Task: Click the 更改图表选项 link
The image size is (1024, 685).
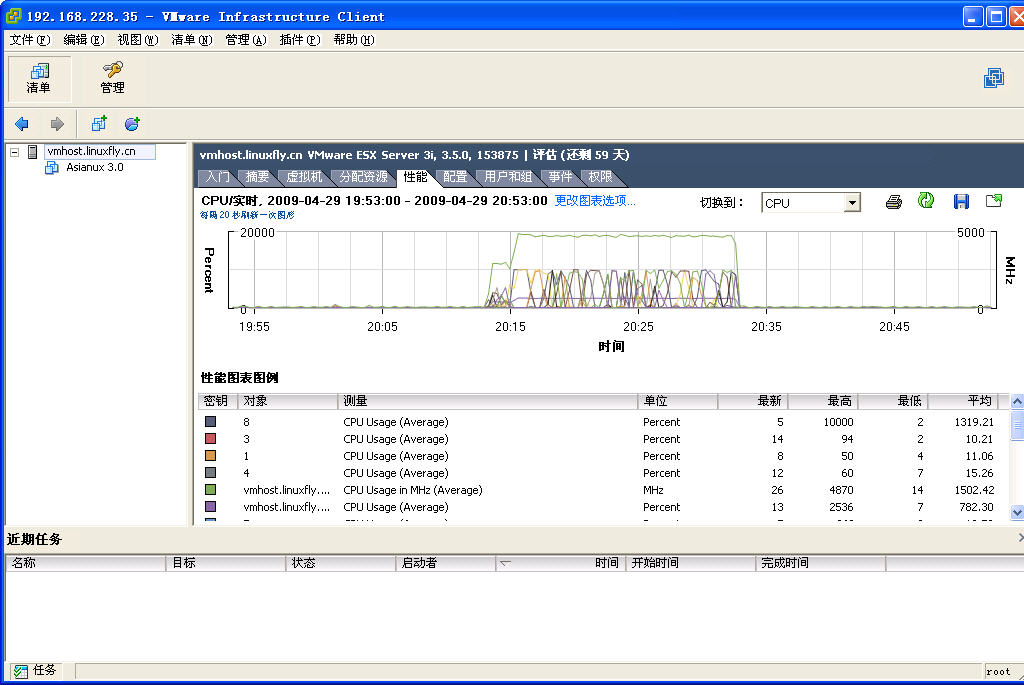Action: click(x=595, y=200)
